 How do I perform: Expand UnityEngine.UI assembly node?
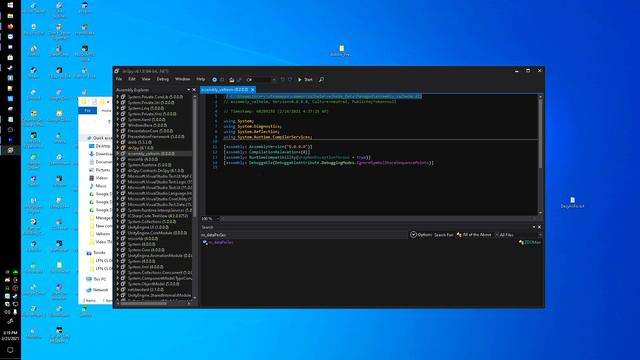click(x=118, y=227)
